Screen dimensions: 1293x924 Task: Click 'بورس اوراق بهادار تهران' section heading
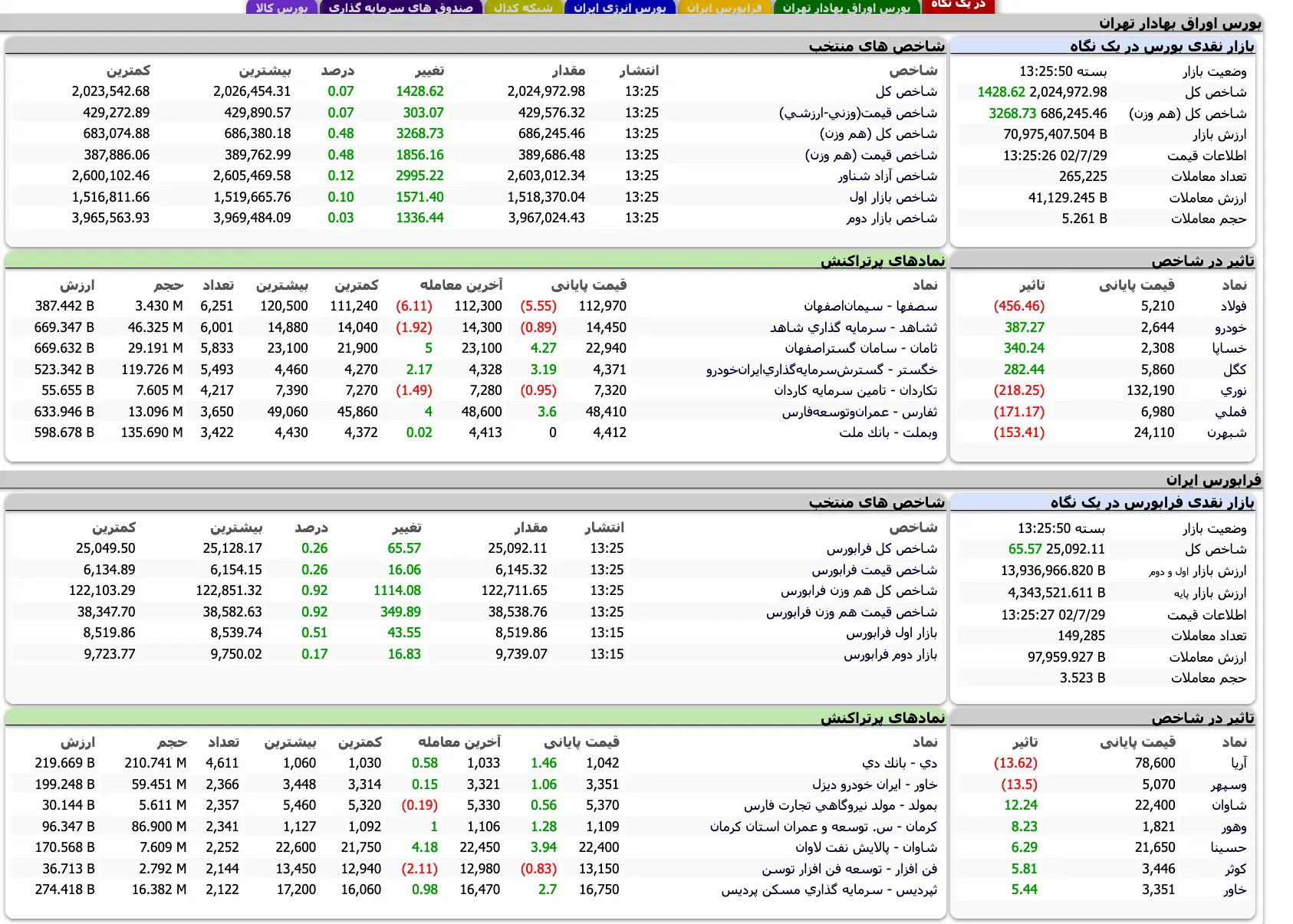click(1179, 23)
